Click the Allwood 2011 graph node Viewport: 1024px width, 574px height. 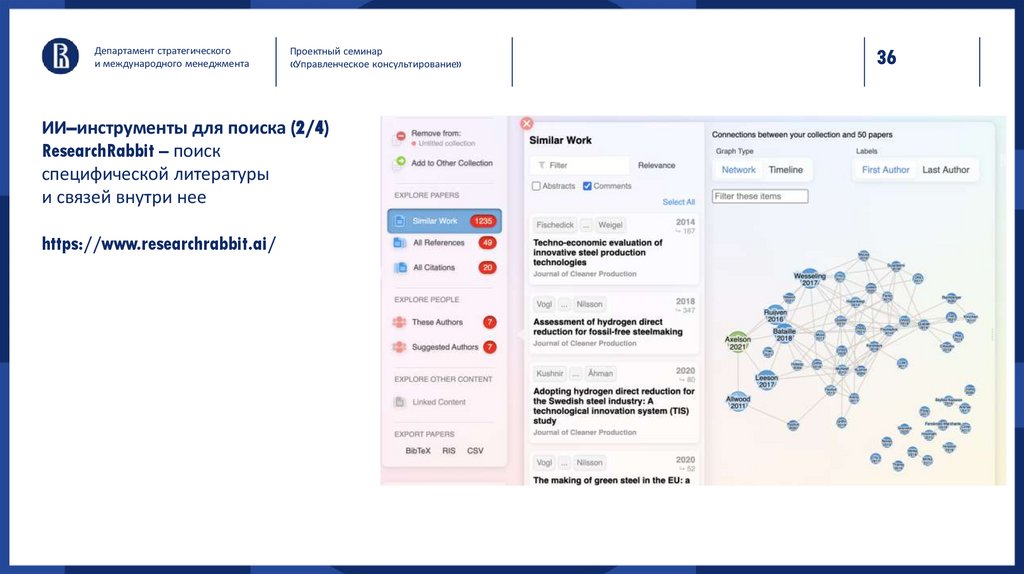coord(738,401)
